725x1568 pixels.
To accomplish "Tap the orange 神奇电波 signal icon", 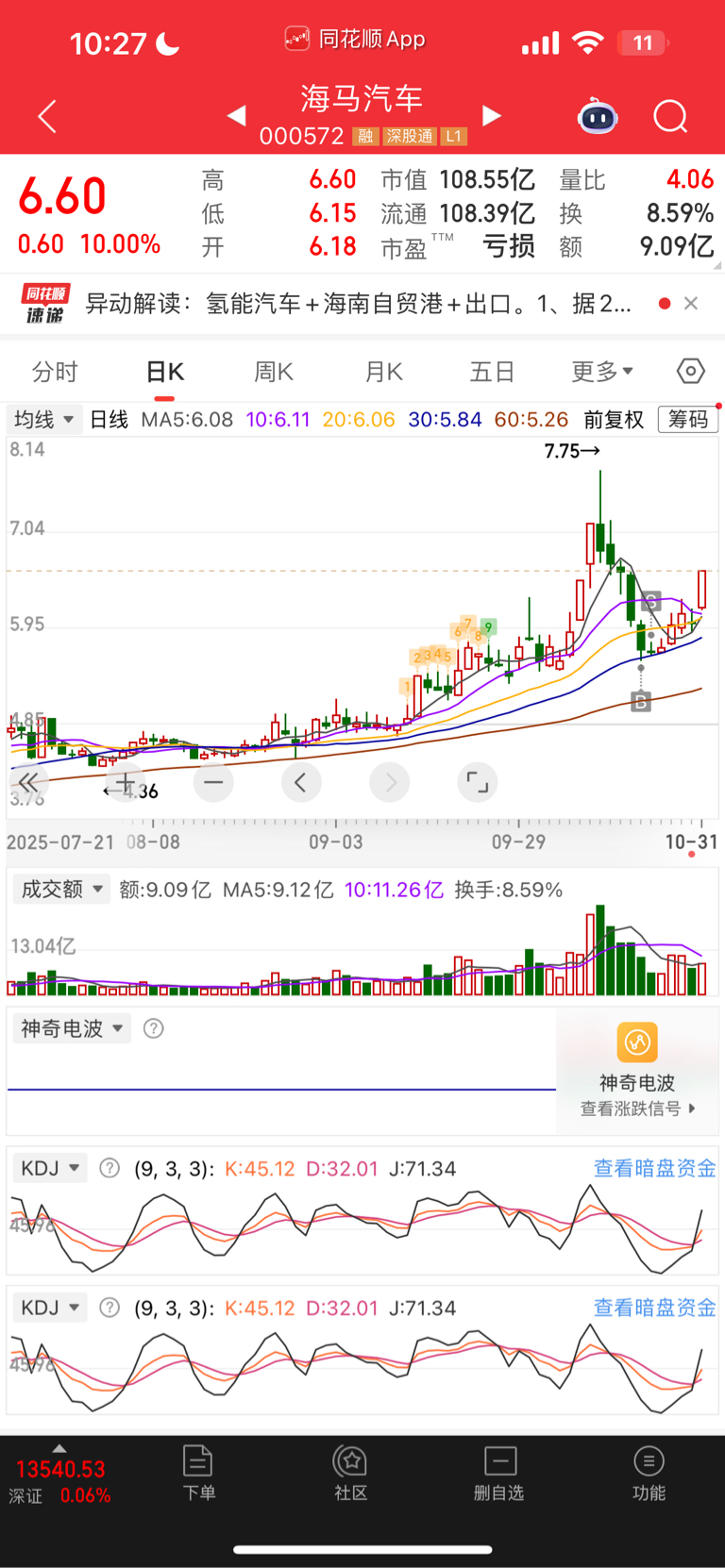I will click(637, 1043).
